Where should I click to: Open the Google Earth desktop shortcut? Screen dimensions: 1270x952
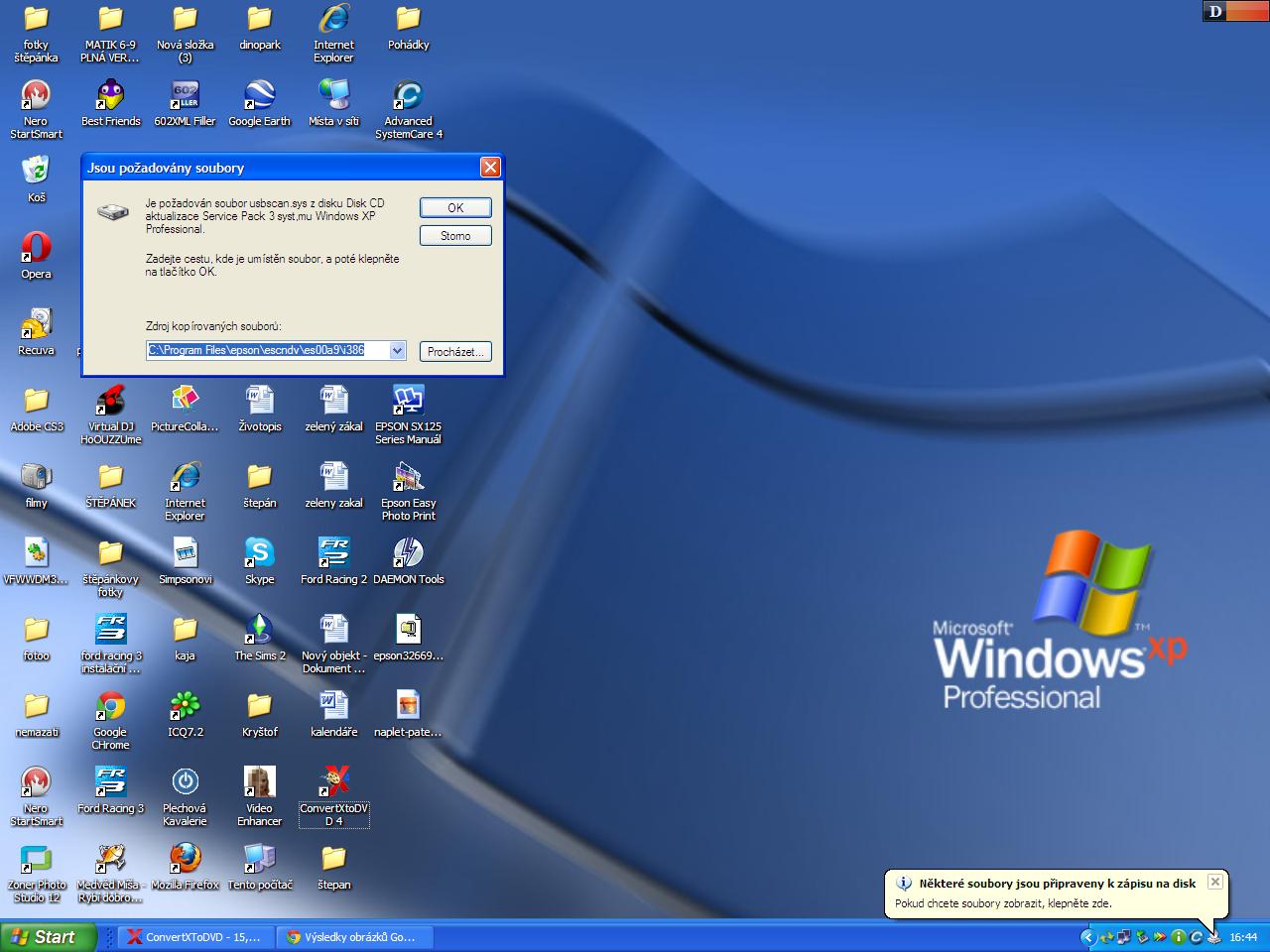[x=259, y=103]
